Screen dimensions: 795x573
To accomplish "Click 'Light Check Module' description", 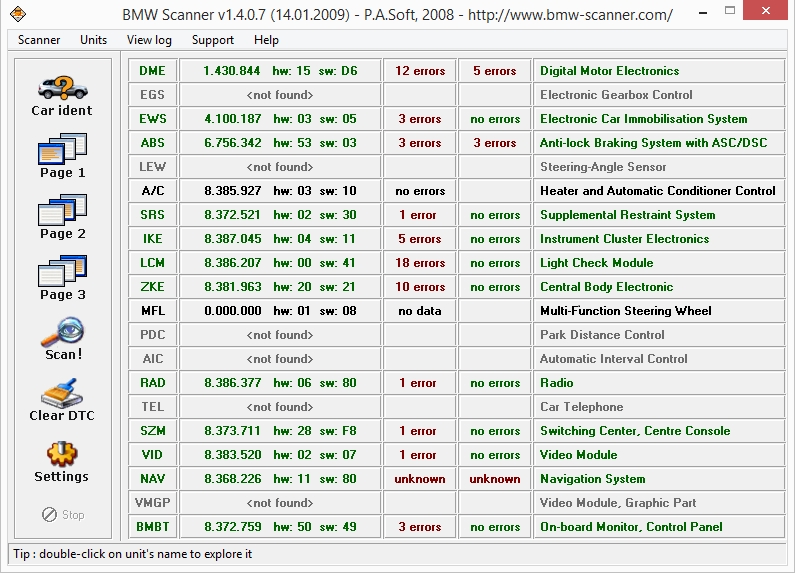I will [596, 263].
